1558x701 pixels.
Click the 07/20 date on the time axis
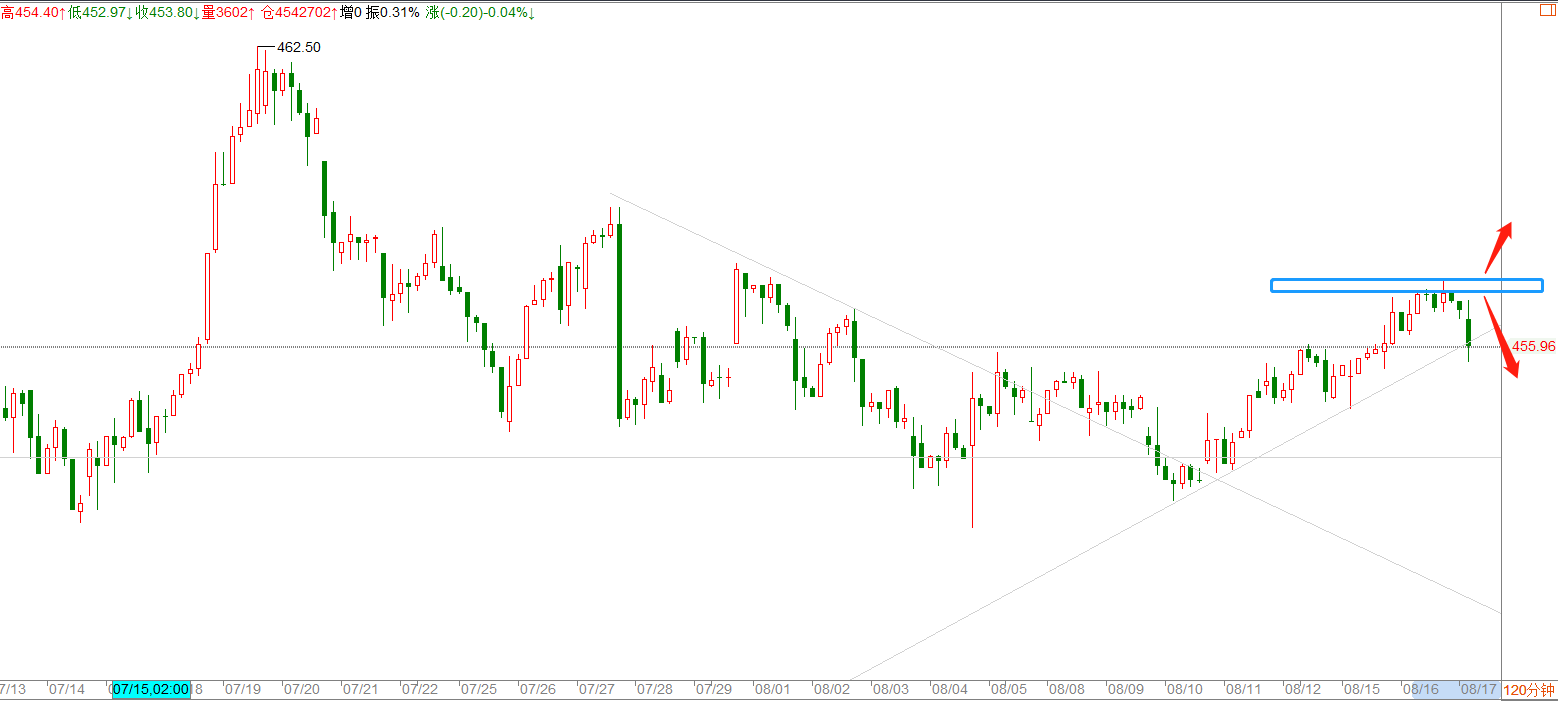point(302,690)
